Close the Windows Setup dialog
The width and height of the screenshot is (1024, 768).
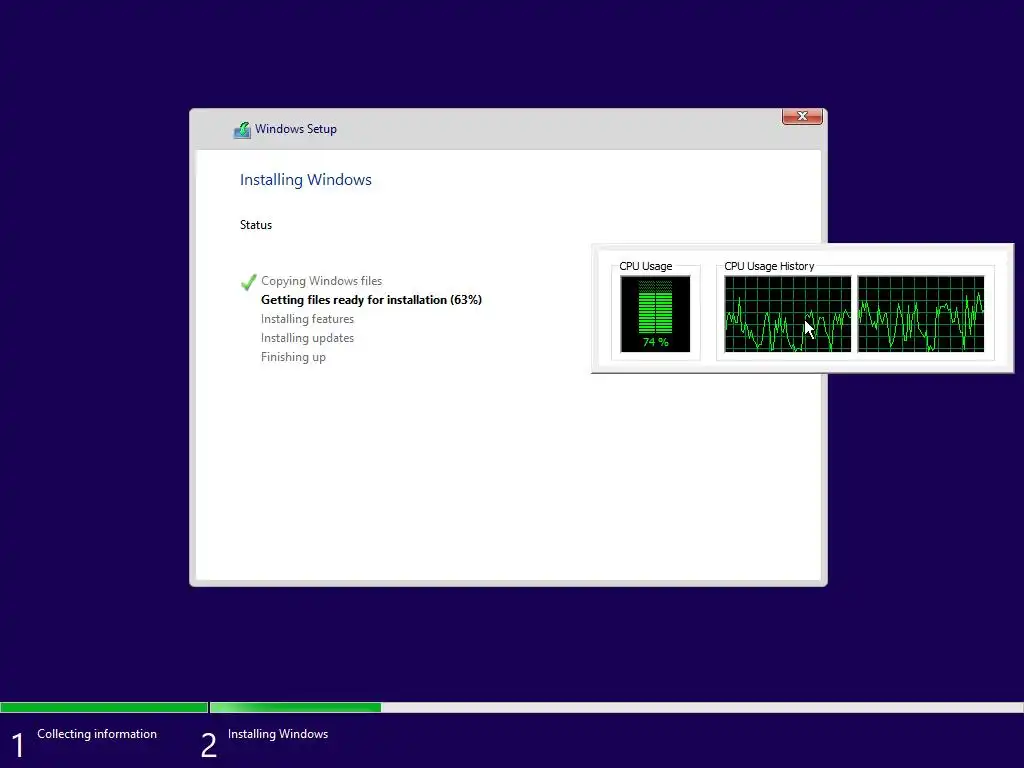pos(802,116)
